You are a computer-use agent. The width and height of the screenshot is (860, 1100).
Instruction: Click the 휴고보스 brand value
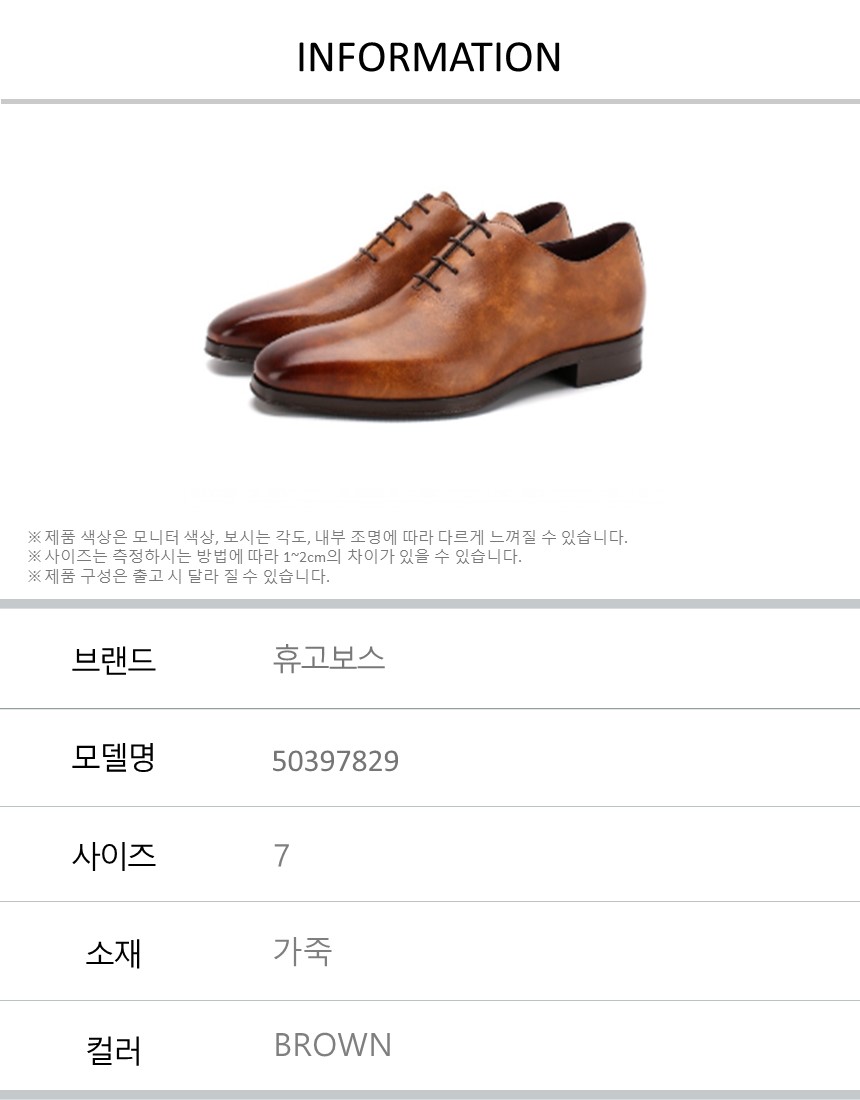(328, 659)
